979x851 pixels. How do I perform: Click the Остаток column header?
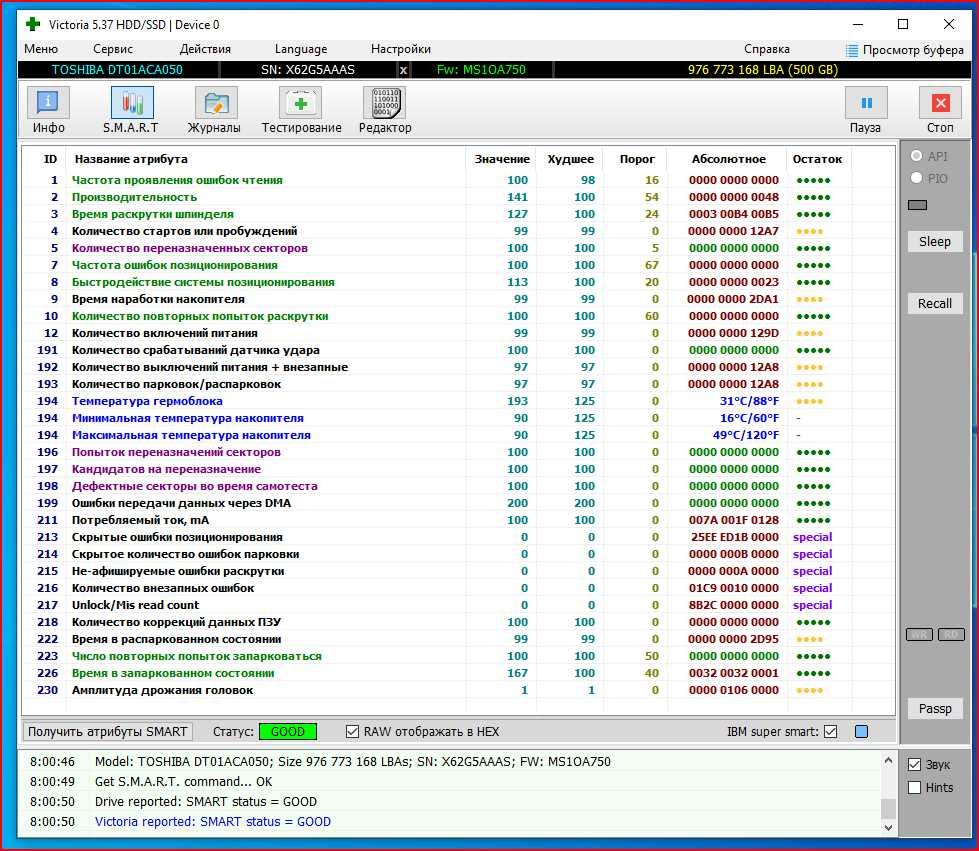pos(817,159)
